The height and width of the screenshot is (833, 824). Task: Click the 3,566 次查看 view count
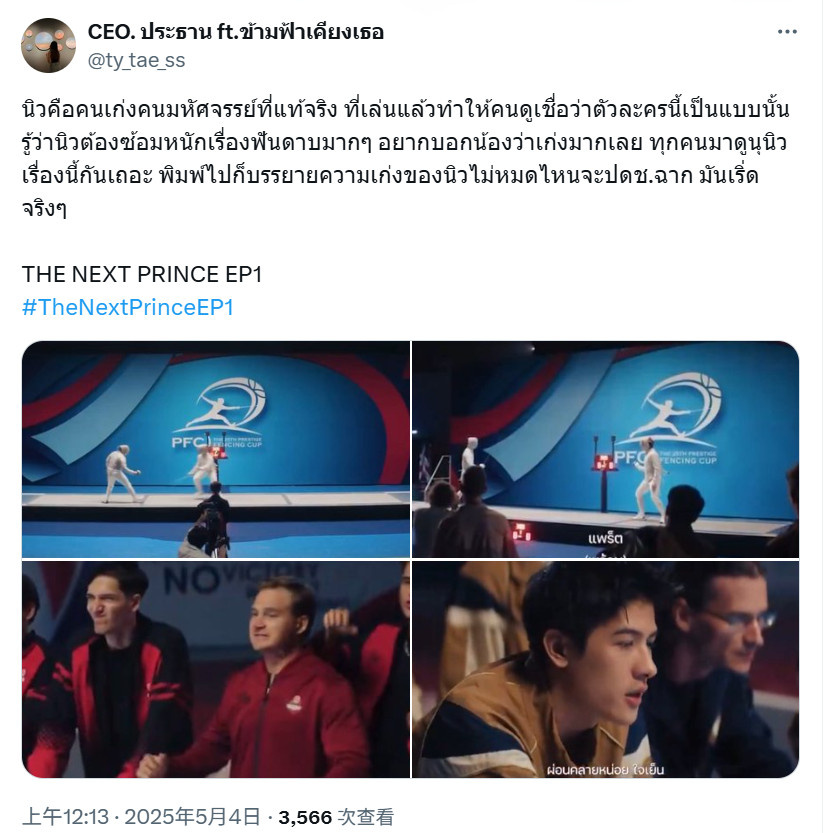tap(336, 817)
